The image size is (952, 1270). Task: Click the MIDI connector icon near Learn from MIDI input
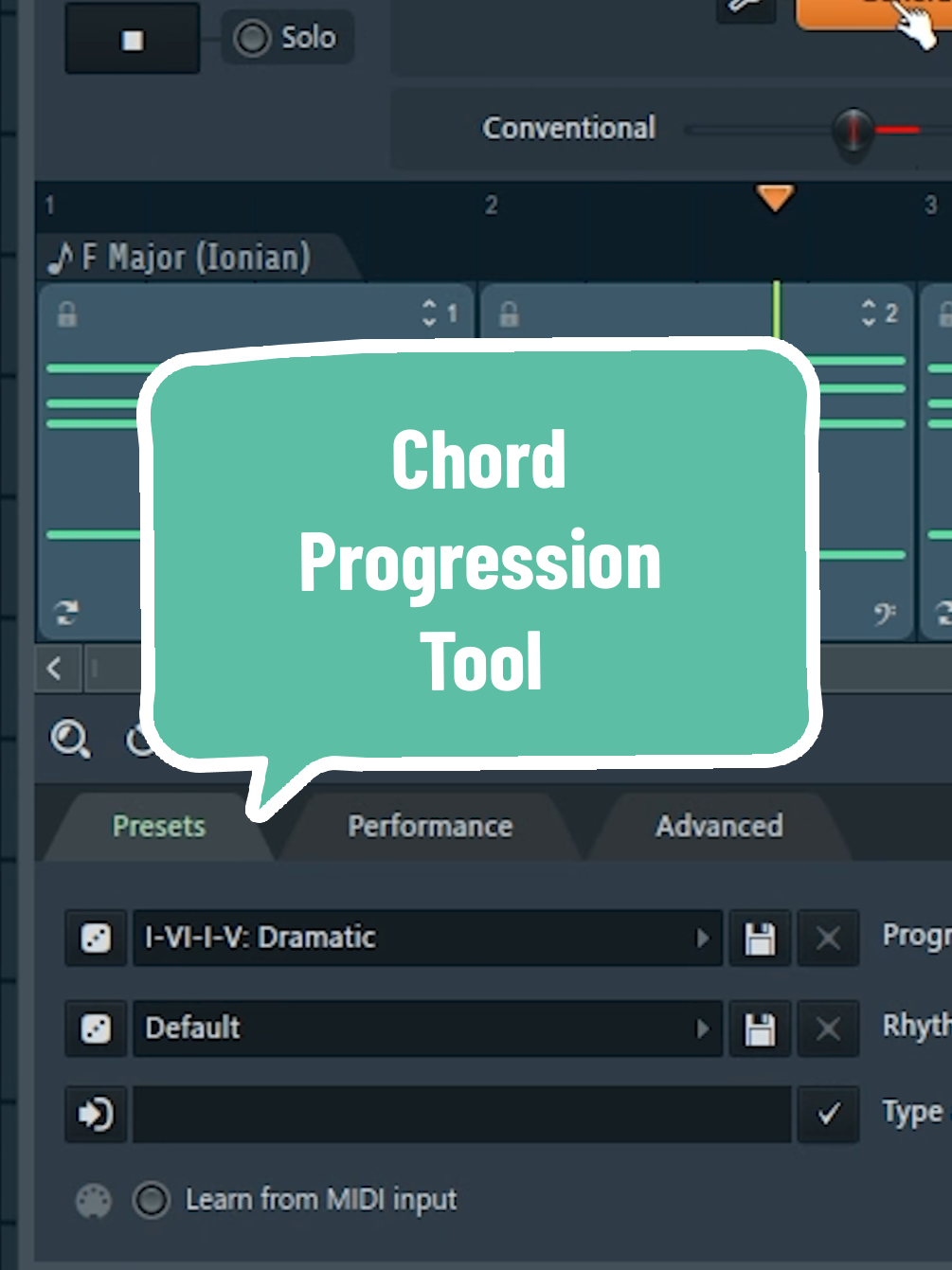[x=93, y=1200]
